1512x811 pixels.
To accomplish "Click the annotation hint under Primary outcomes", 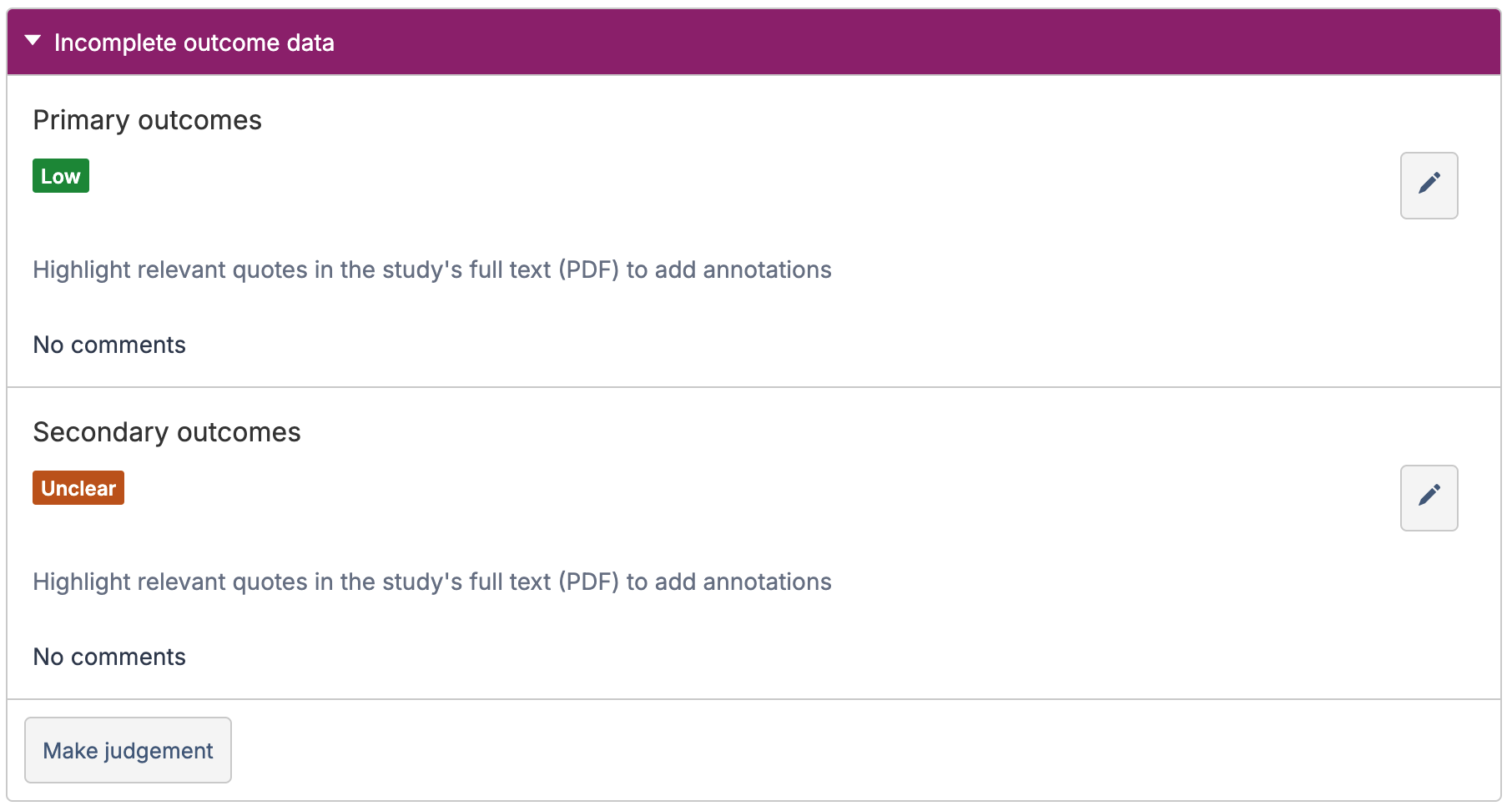I will pyautogui.click(x=431, y=269).
